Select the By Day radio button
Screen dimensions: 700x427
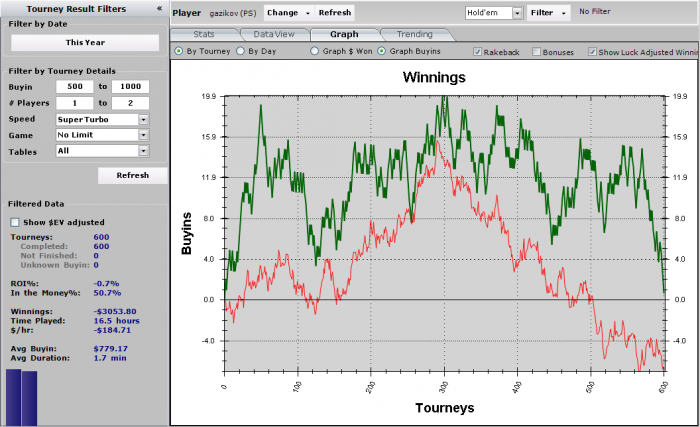[240, 51]
